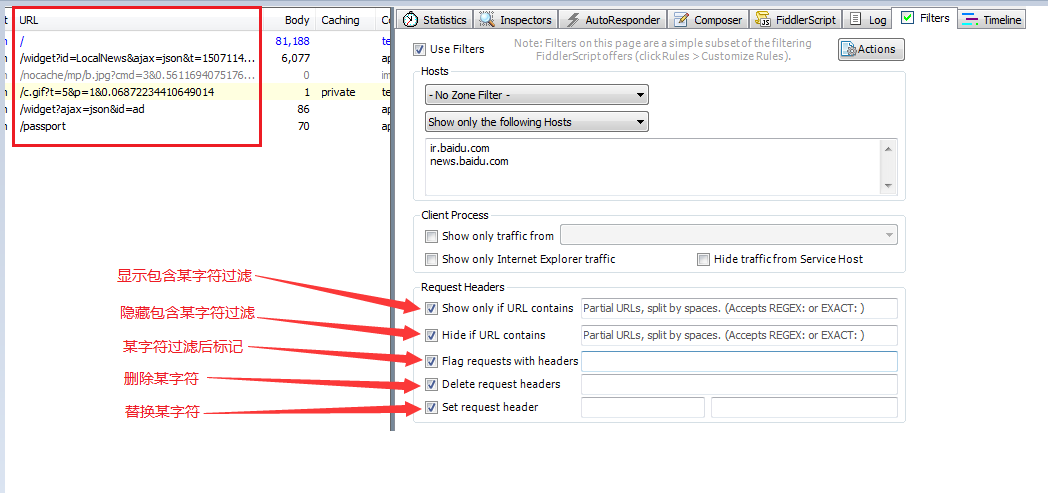Click the document icon on Log tab
Viewport: 1048px width, 493px height.
click(x=856, y=19)
